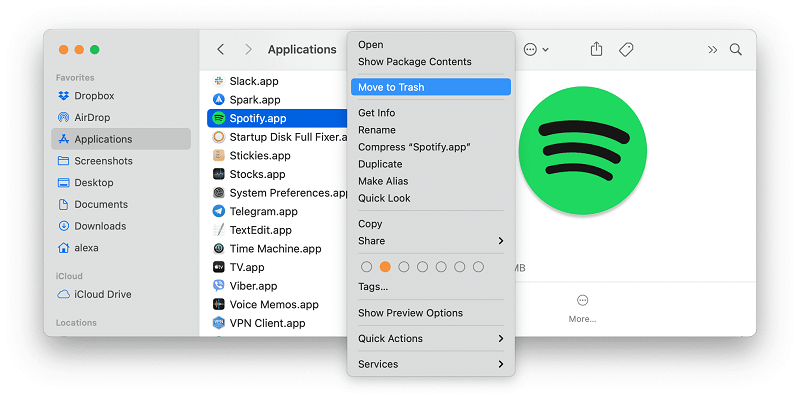
Task: Click the Spark app icon
Action: 219,100
